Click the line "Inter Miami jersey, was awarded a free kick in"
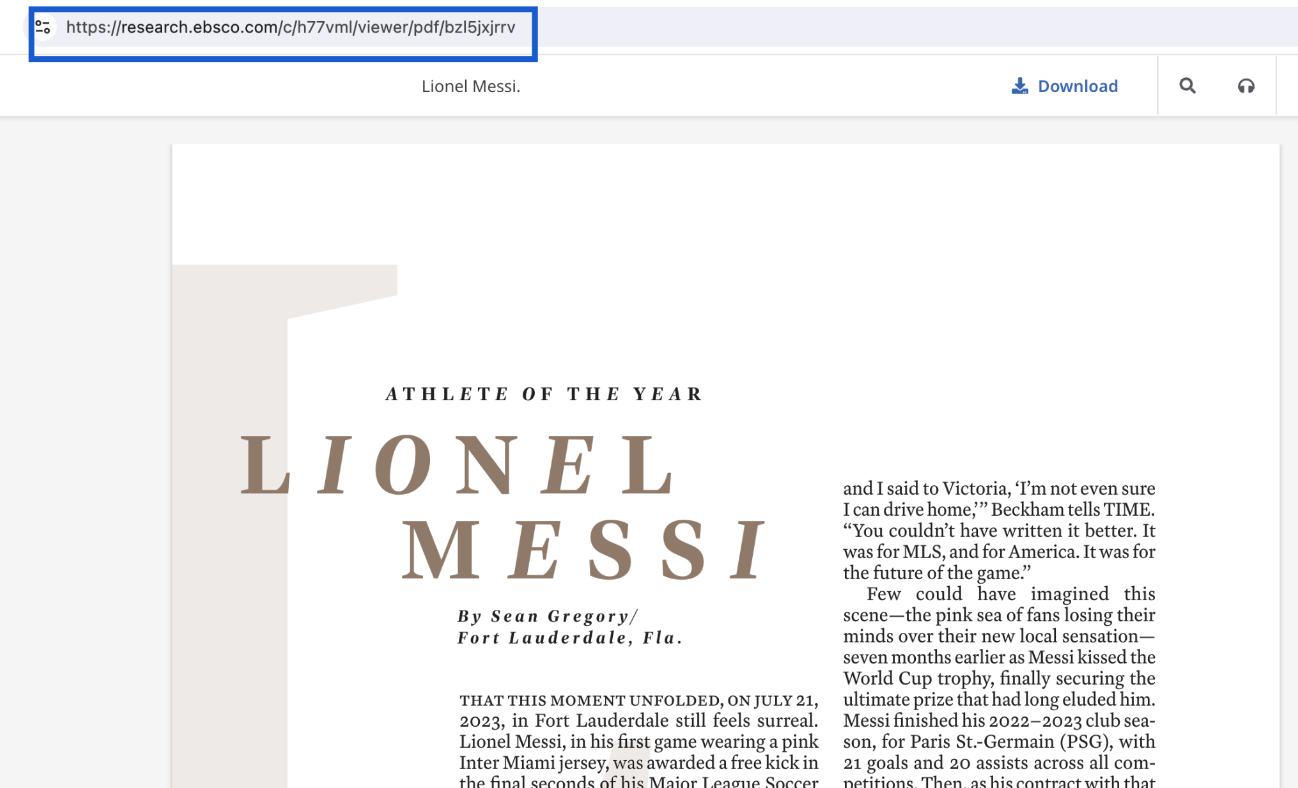1298x788 pixels. 639,763
